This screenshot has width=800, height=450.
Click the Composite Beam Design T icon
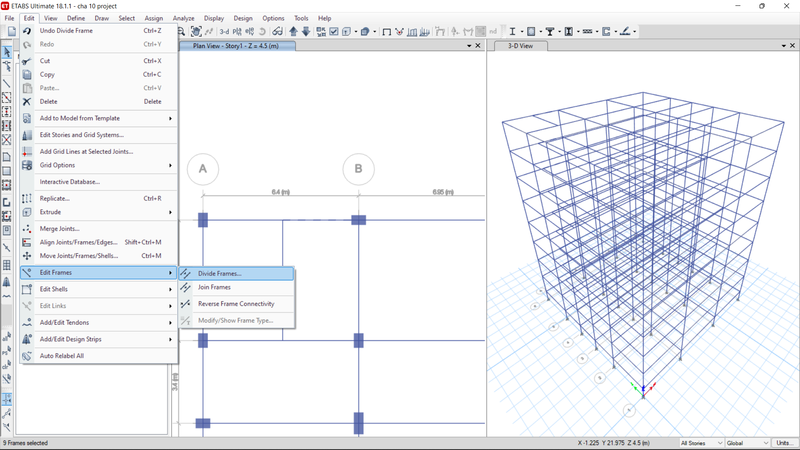point(550,32)
